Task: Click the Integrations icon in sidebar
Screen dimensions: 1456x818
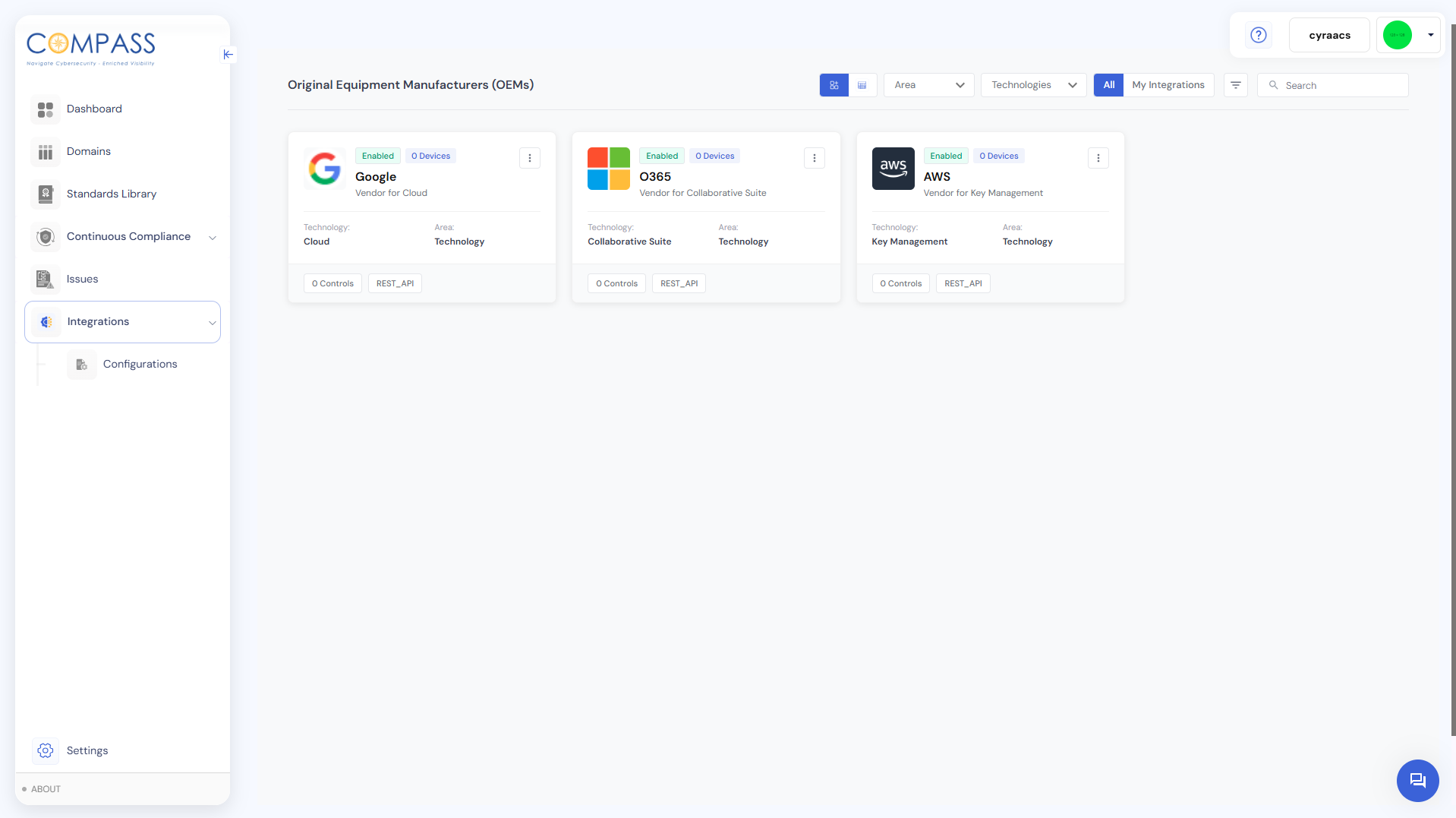Action: [46, 322]
